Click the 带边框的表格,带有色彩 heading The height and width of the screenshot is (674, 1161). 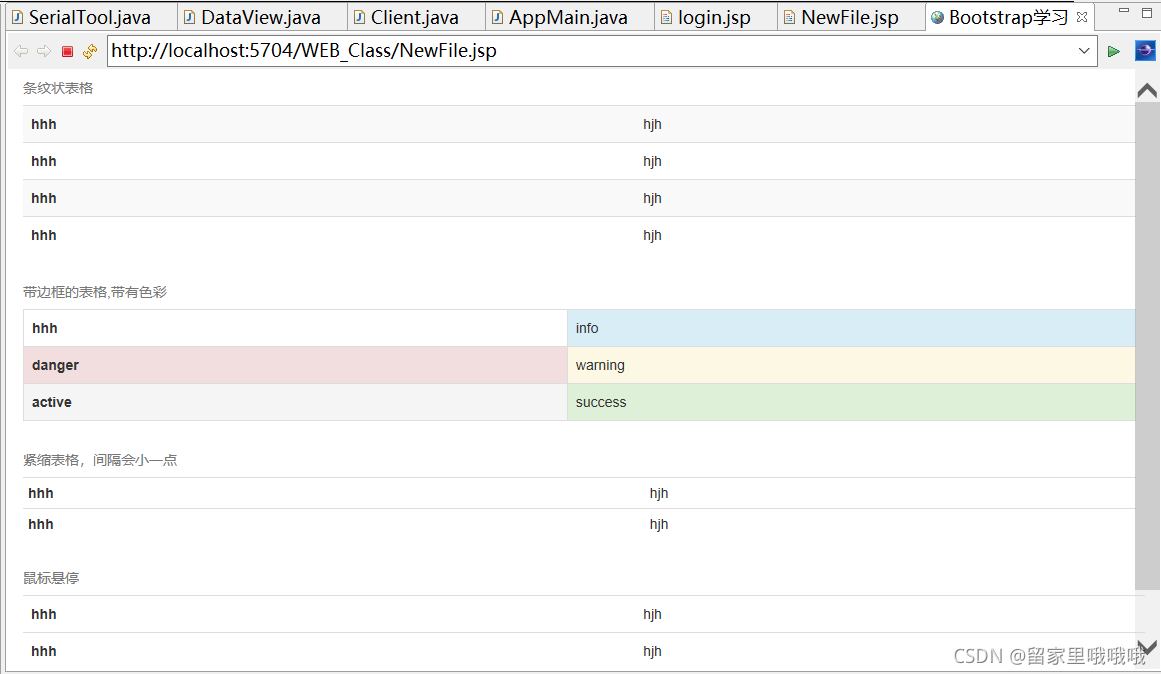[95, 293]
